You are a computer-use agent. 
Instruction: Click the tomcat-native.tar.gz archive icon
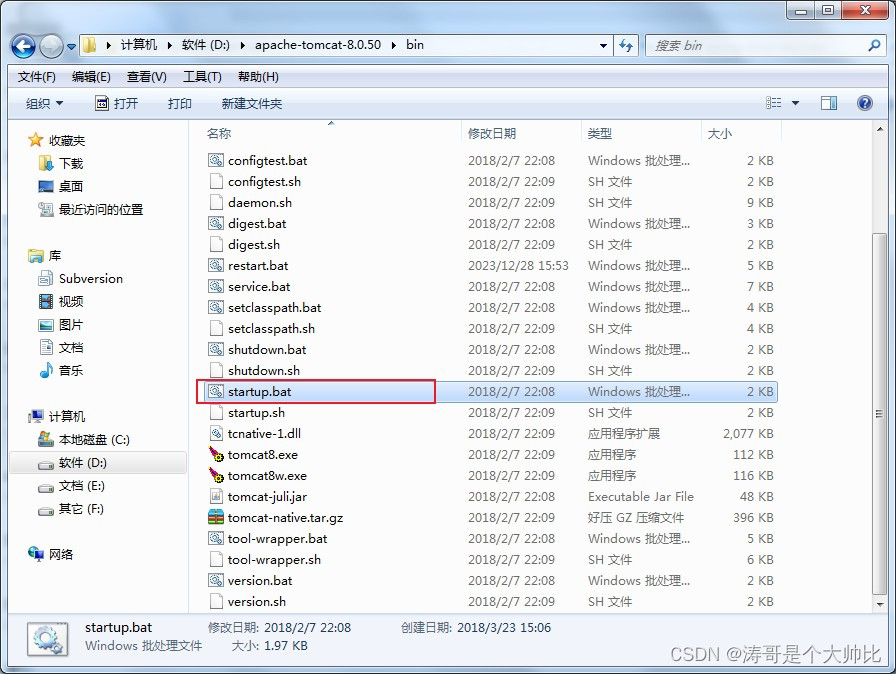(215, 517)
